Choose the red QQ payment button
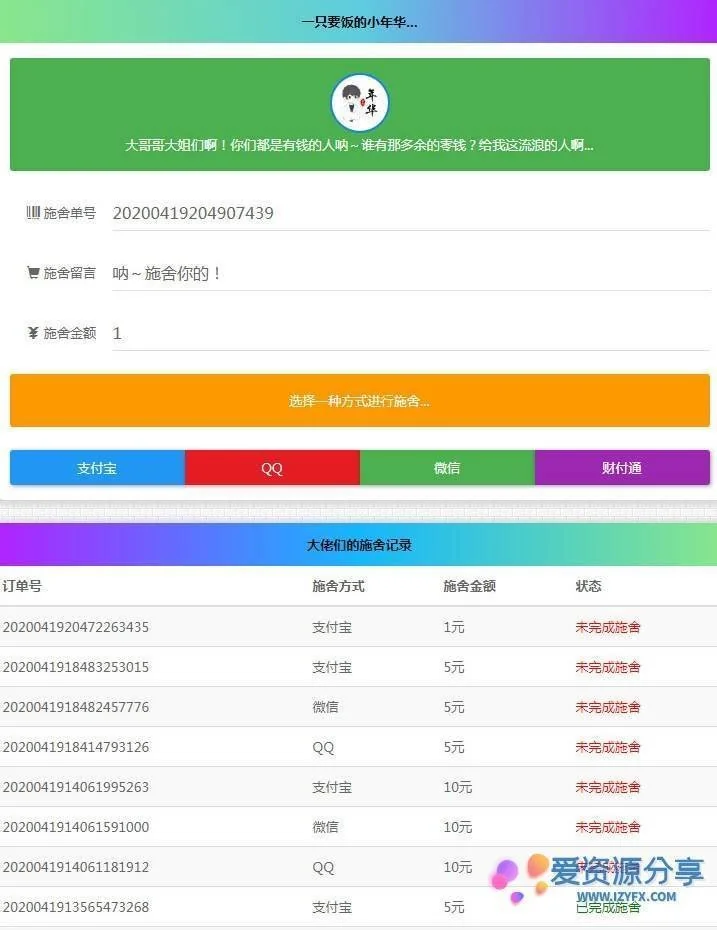717x930 pixels. [x=272, y=468]
